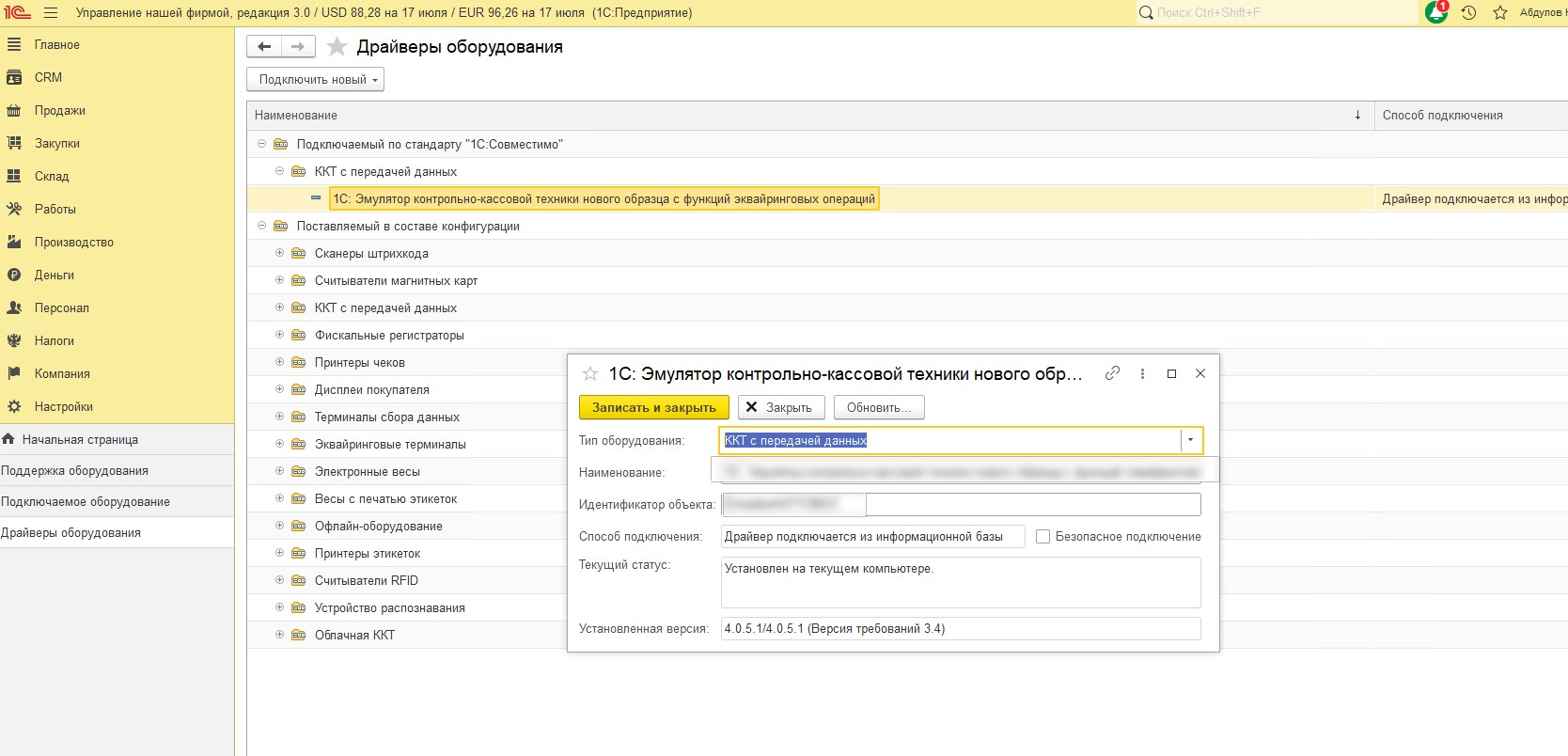This screenshot has width=1568, height=756.
Task: Add Драйверы оборудования page to favorites
Action: tap(337, 46)
